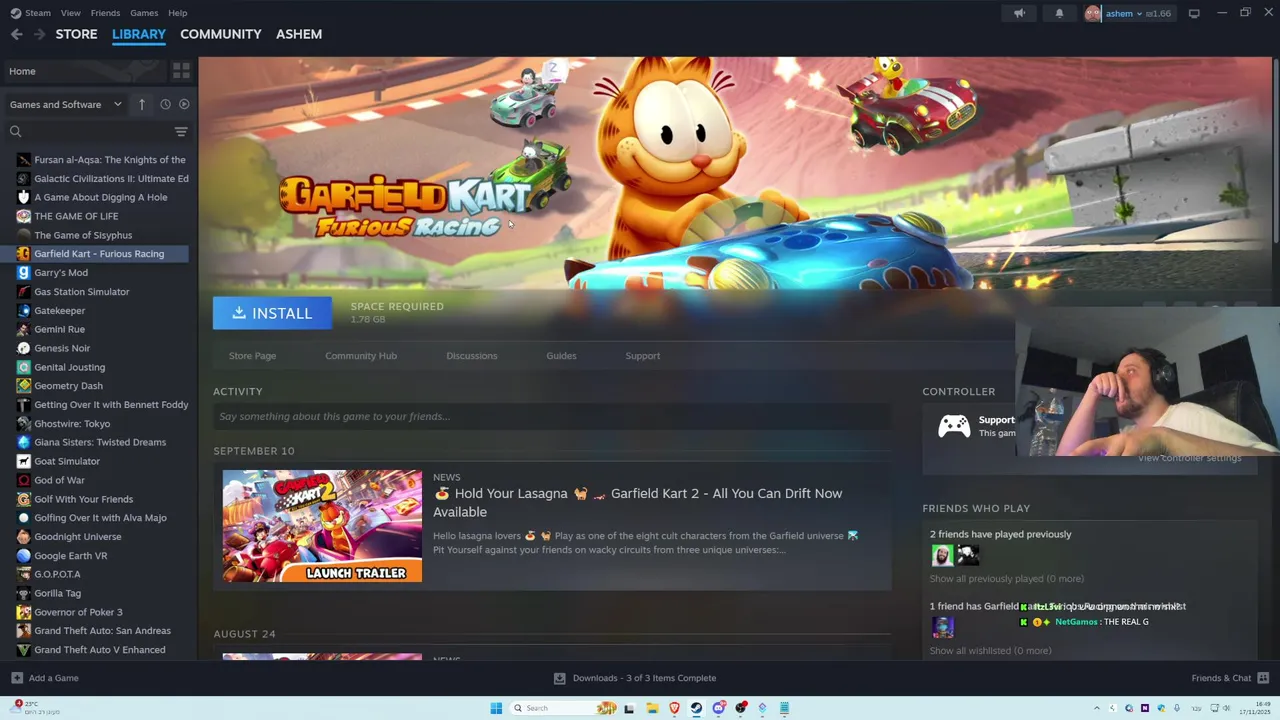Switch to Big Picture mode monitor icon
The width and height of the screenshot is (1280, 720).
click(x=1194, y=13)
